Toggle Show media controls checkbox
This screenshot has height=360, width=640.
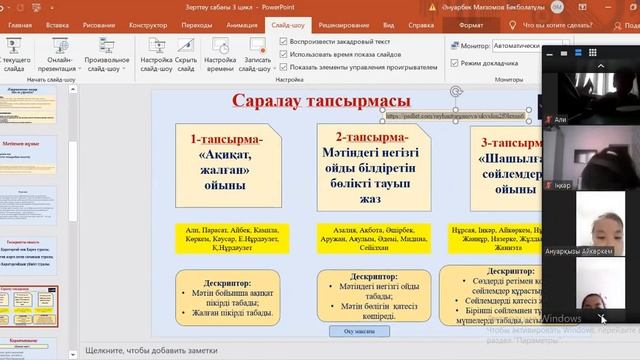point(284,67)
